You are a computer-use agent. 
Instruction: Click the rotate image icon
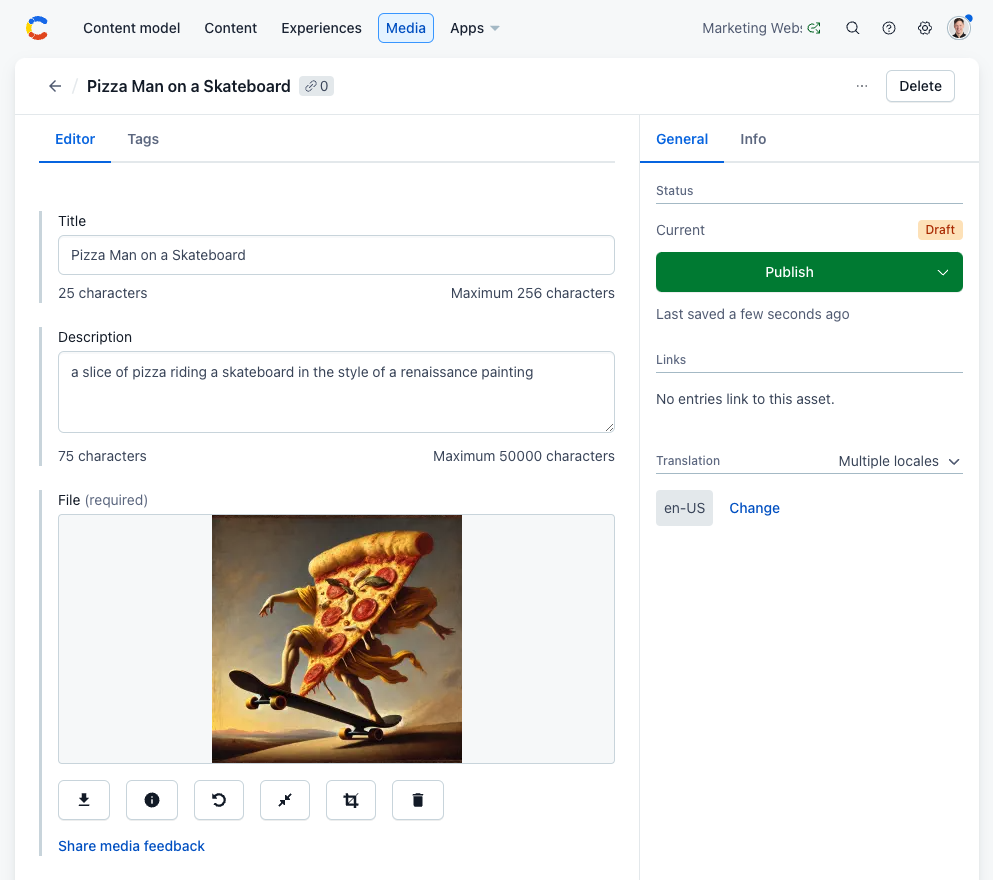point(219,800)
